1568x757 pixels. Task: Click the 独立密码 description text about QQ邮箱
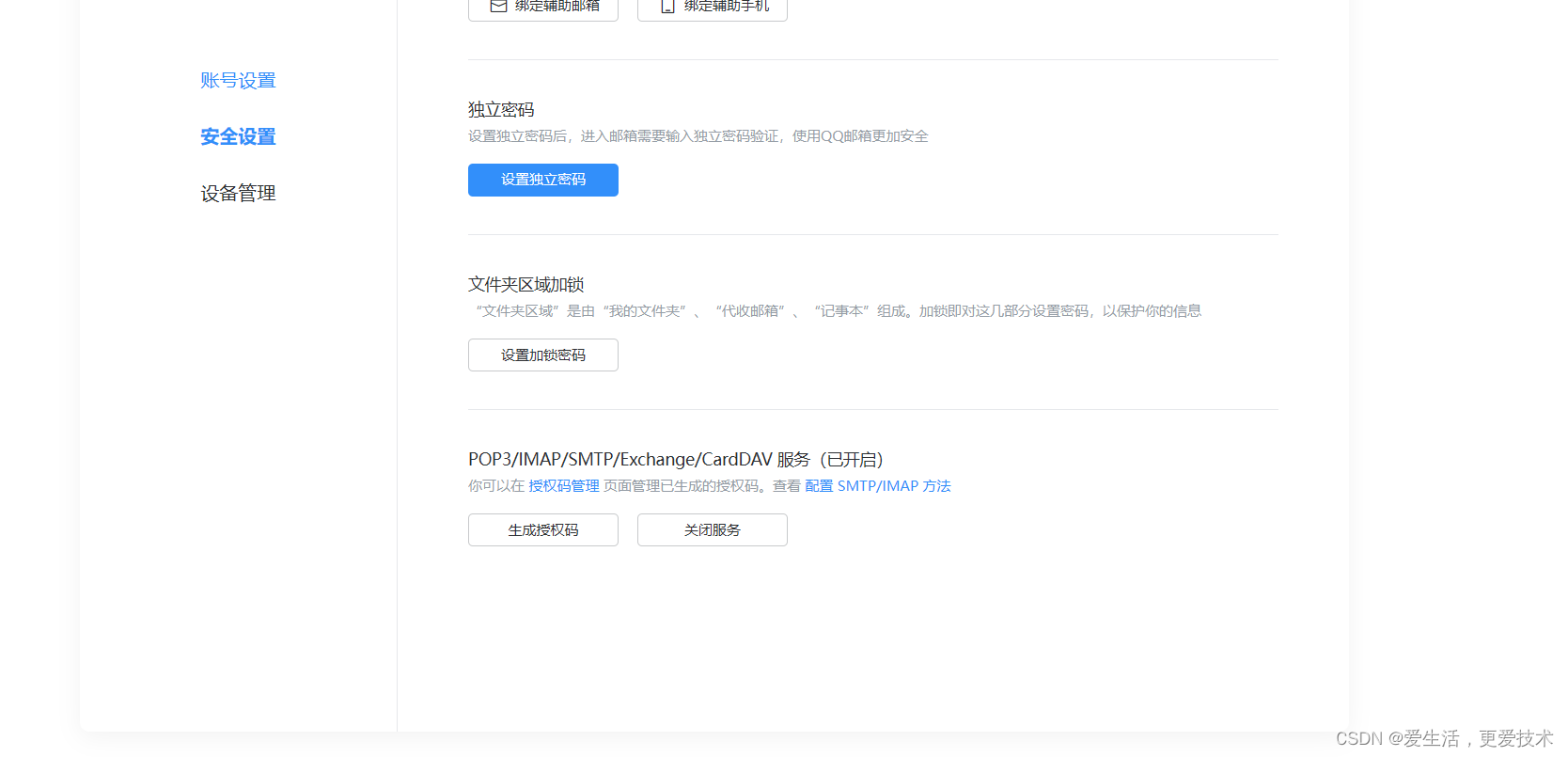(x=698, y=136)
